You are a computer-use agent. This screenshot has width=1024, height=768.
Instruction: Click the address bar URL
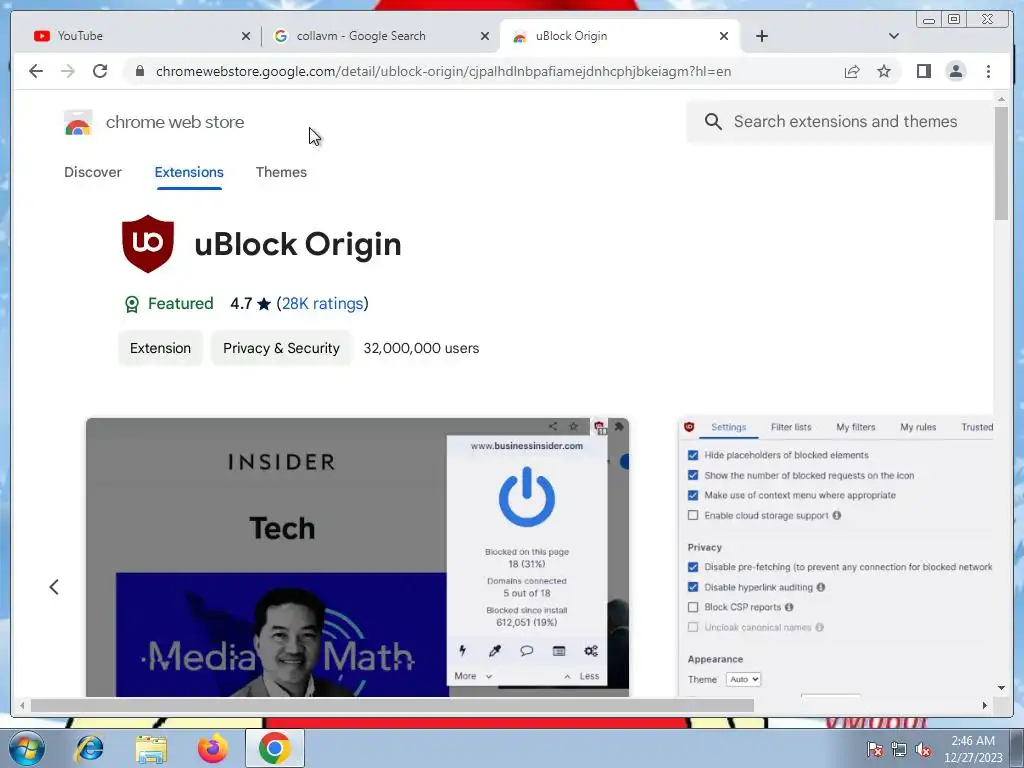(x=443, y=71)
